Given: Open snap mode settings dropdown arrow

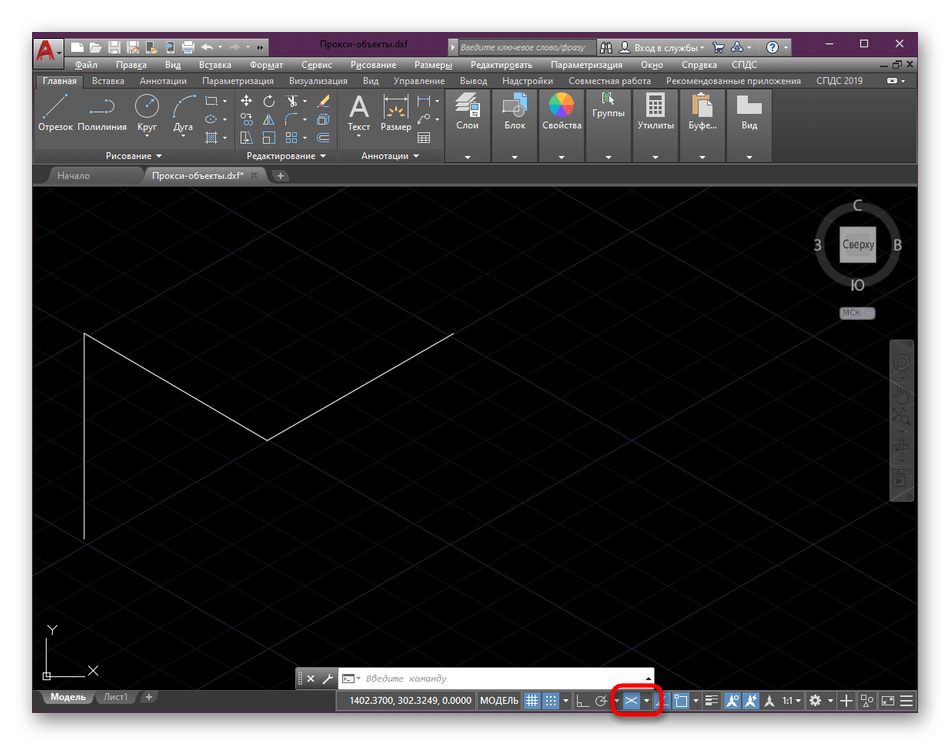Looking at the screenshot, I should (566, 701).
